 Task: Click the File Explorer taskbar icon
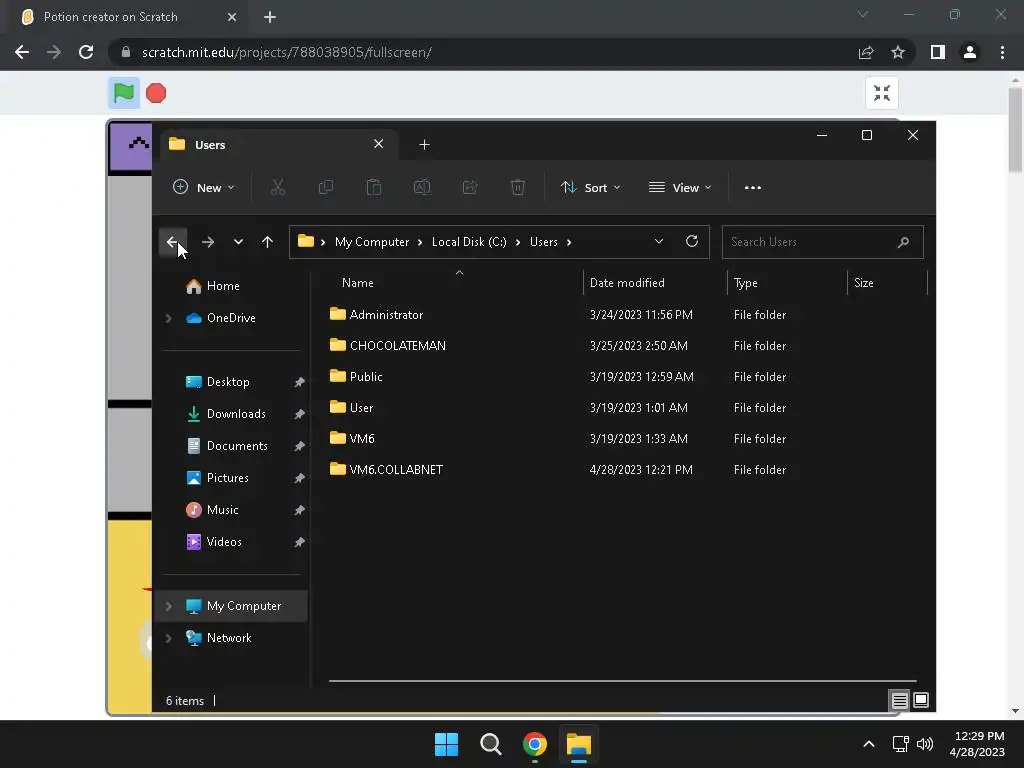(579, 744)
